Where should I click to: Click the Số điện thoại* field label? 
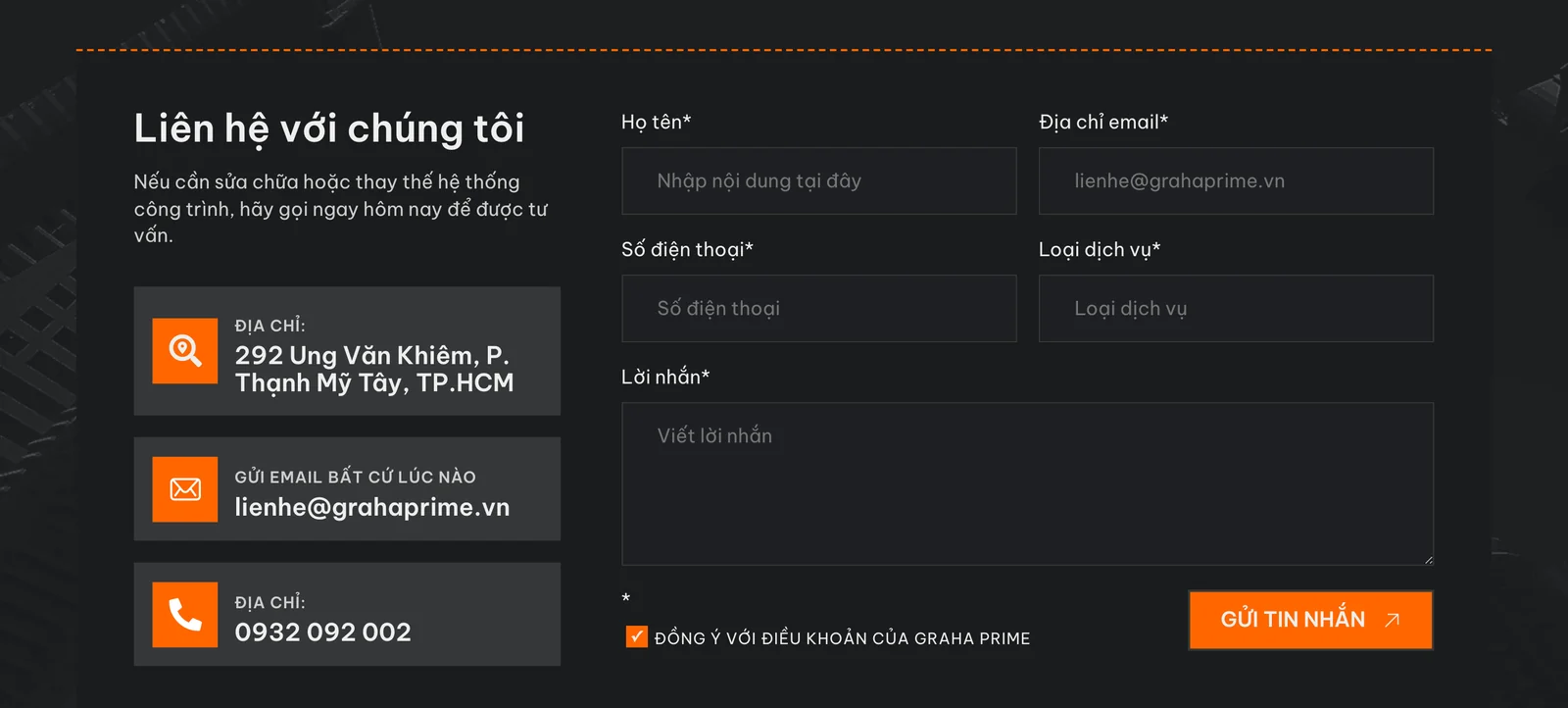tap(687, 250)
